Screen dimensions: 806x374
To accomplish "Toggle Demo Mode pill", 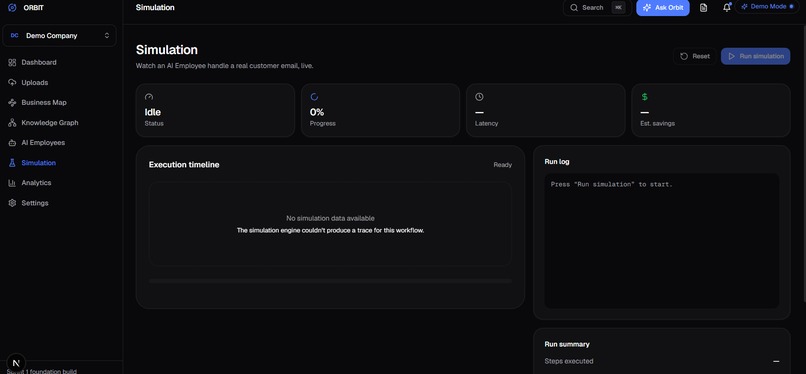I will 767,7.
